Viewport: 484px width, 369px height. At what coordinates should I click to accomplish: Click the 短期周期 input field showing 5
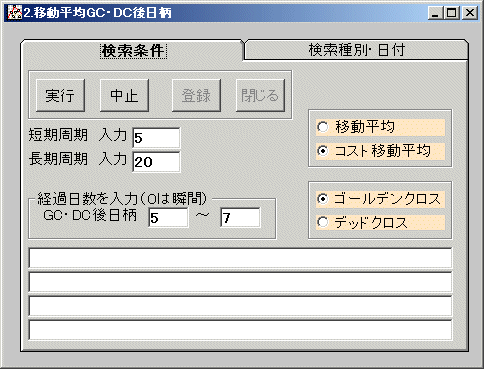tap(156, 138)
